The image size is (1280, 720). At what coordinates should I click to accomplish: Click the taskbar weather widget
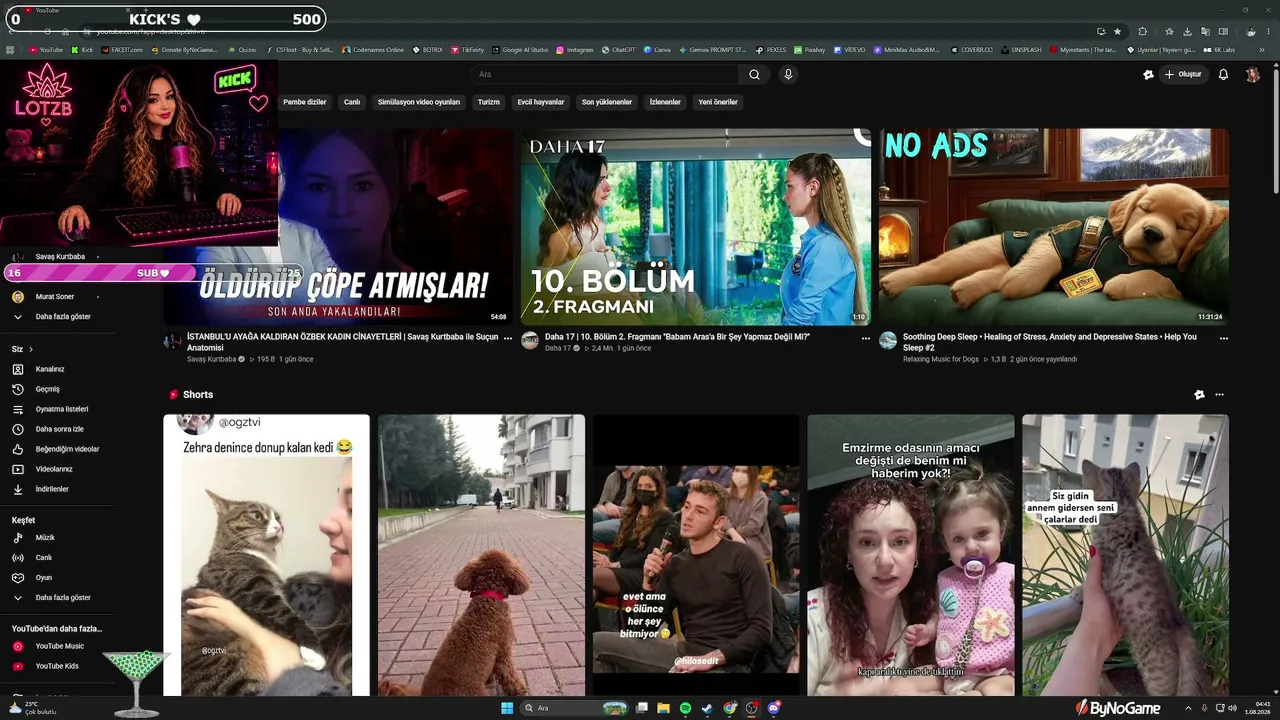click(x=33, y=708)
